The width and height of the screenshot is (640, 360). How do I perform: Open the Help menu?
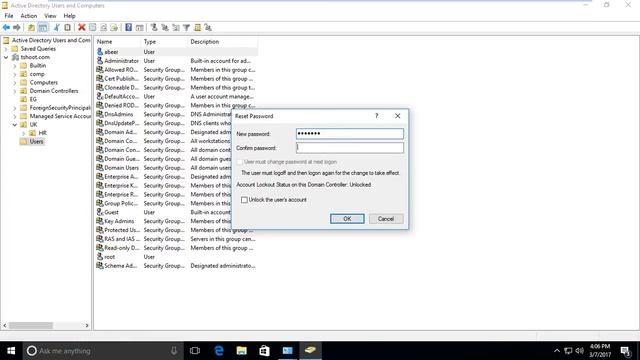[x=69, y=16]
